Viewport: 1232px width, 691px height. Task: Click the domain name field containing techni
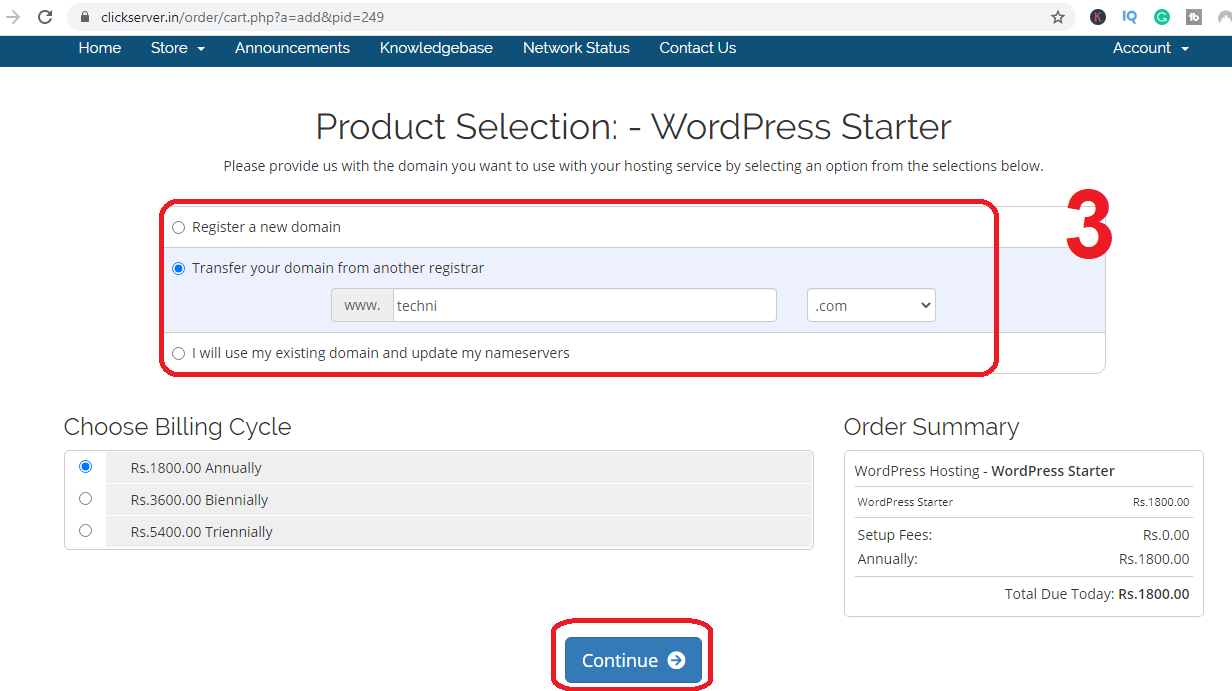pos(584,306)
